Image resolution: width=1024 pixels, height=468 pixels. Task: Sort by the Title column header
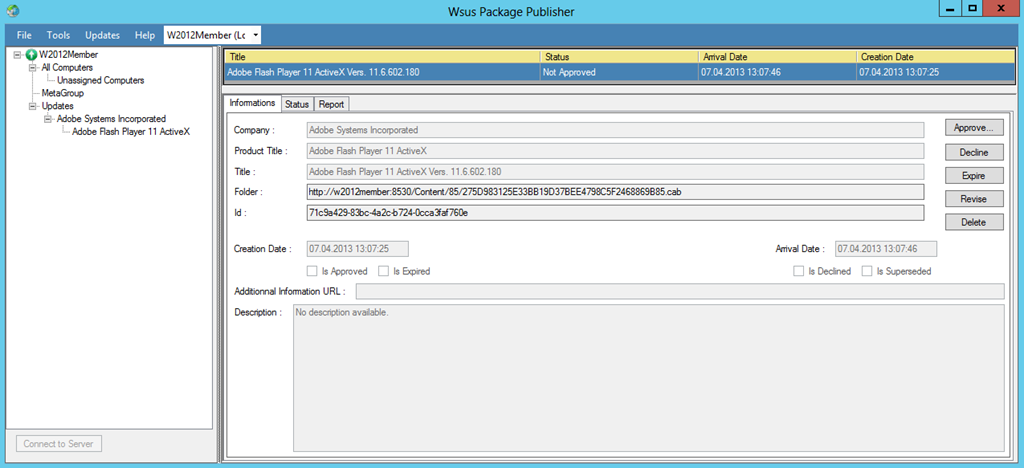(383, 57)
